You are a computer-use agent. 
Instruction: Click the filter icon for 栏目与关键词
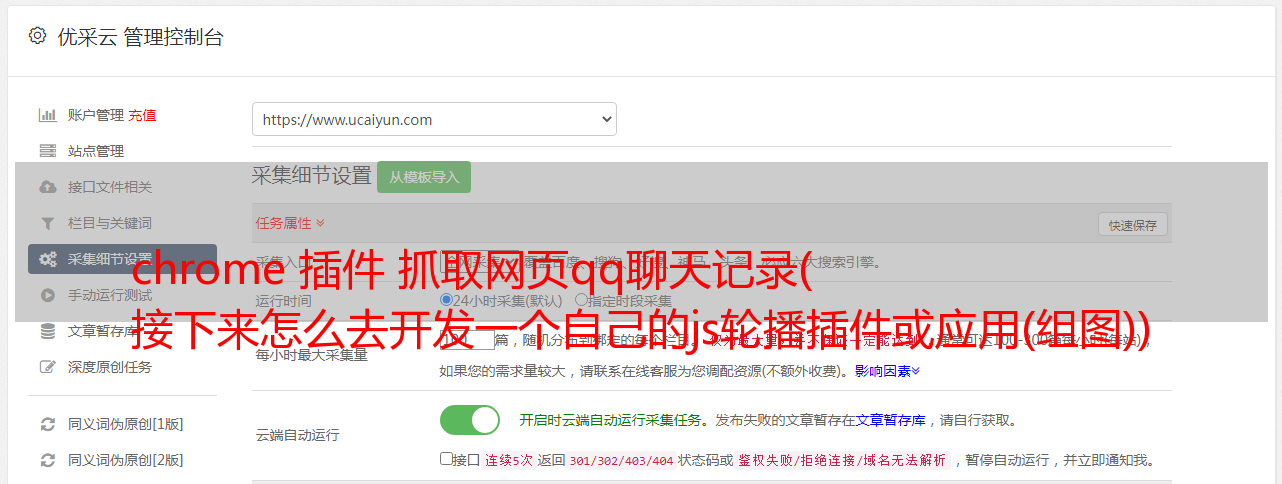(47, 223)
